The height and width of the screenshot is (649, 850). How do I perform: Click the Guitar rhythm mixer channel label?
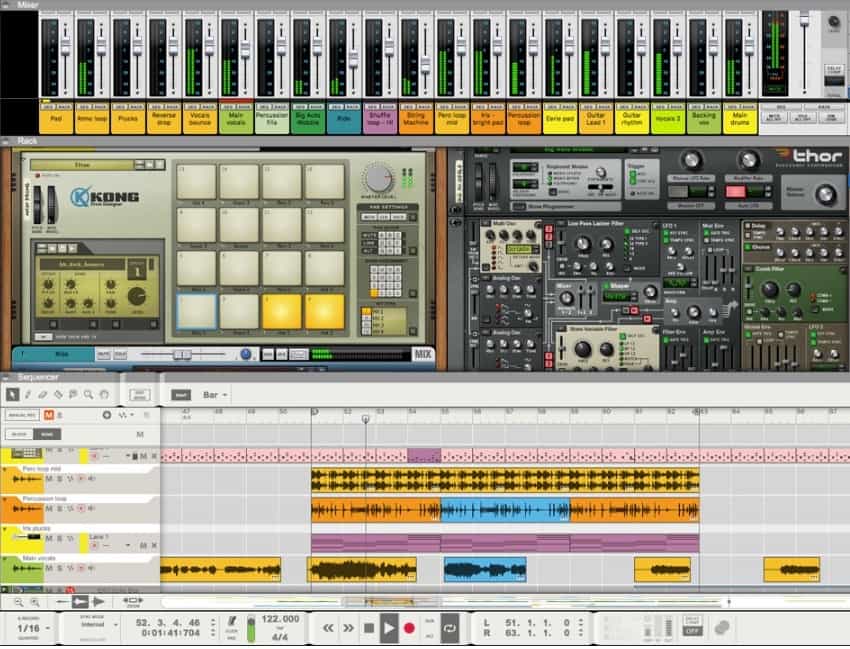coord(632,119)
